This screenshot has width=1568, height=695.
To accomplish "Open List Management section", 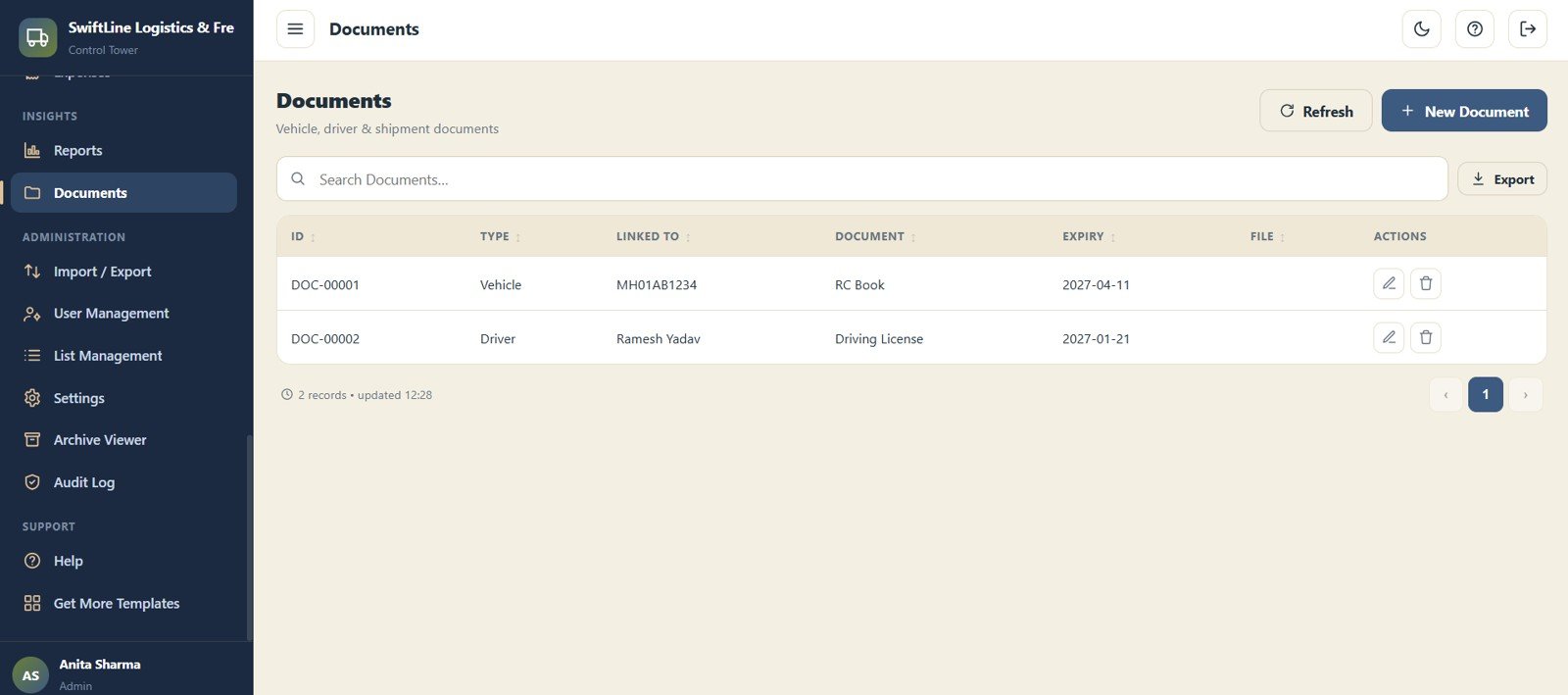I will pyautogui.click(x=123, y=355).
